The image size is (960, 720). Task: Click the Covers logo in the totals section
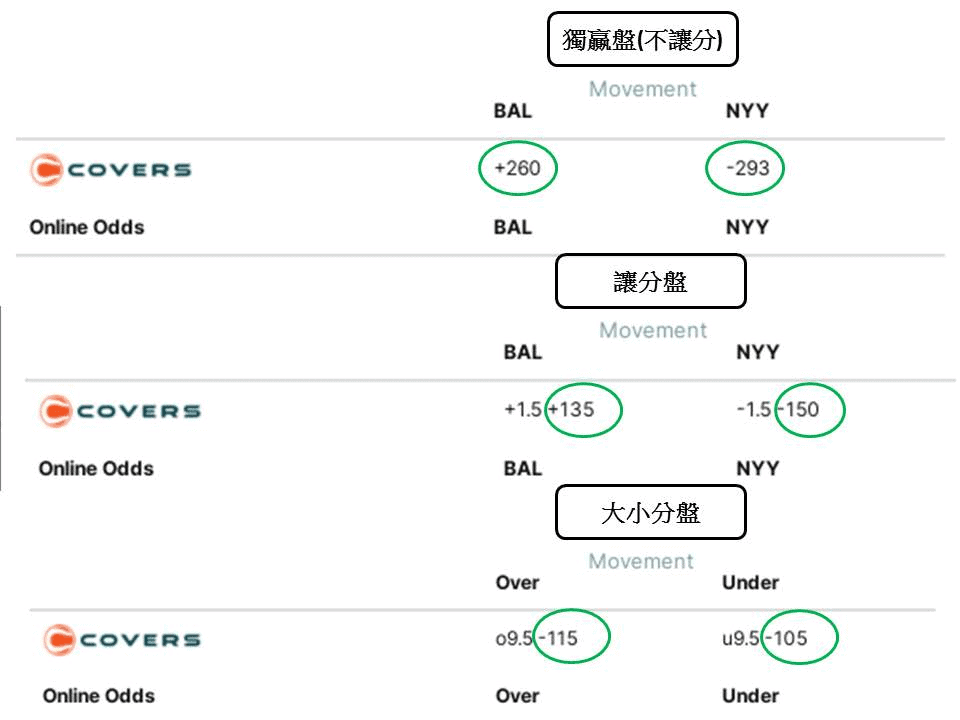[122, 639]
